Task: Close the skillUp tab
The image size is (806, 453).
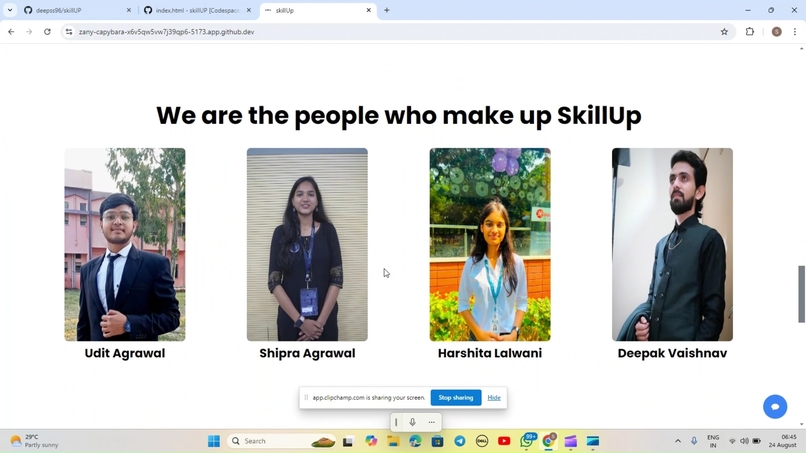Action: point(369,10)
